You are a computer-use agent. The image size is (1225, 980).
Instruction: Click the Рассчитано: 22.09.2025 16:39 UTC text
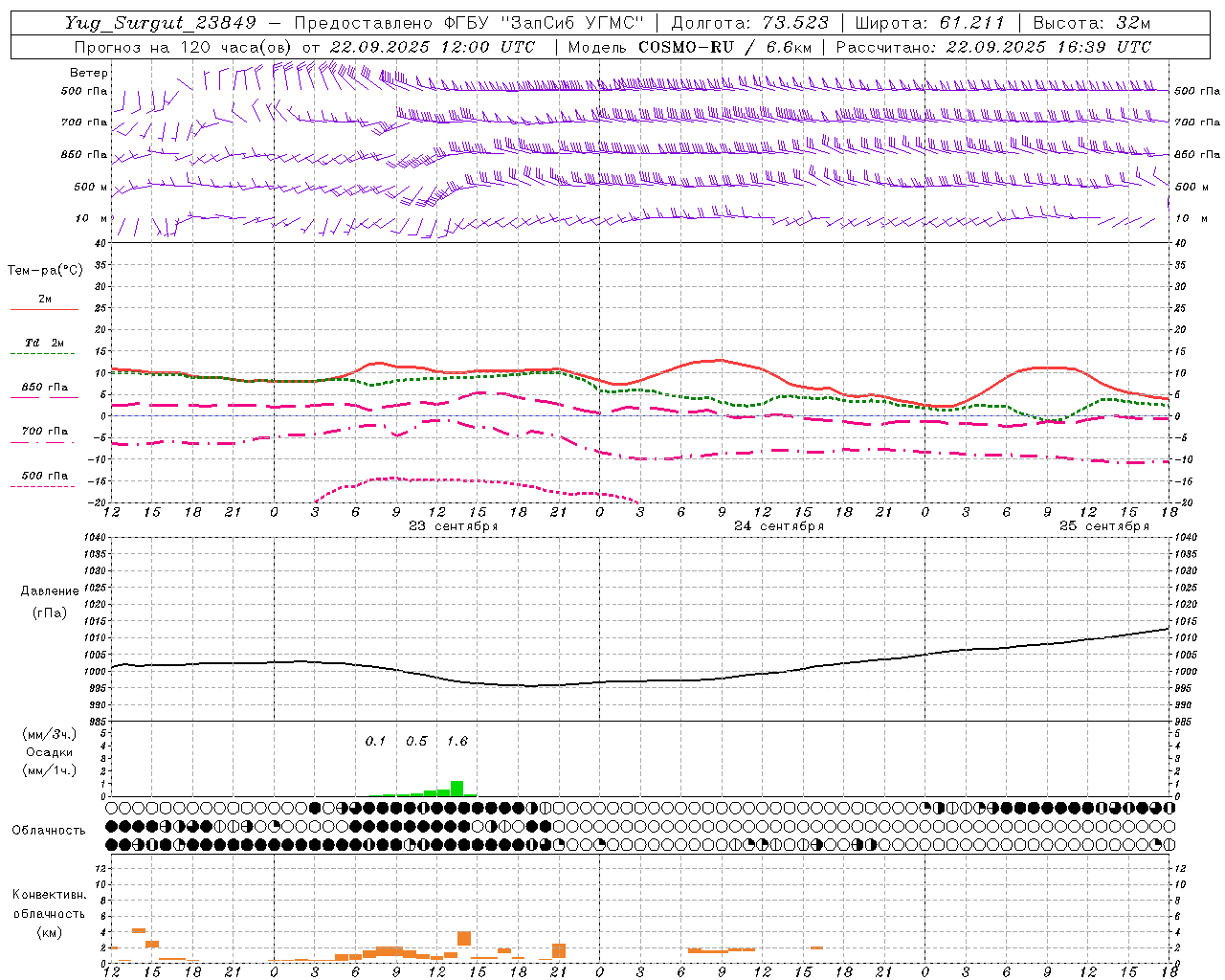[x=993, y=47]
